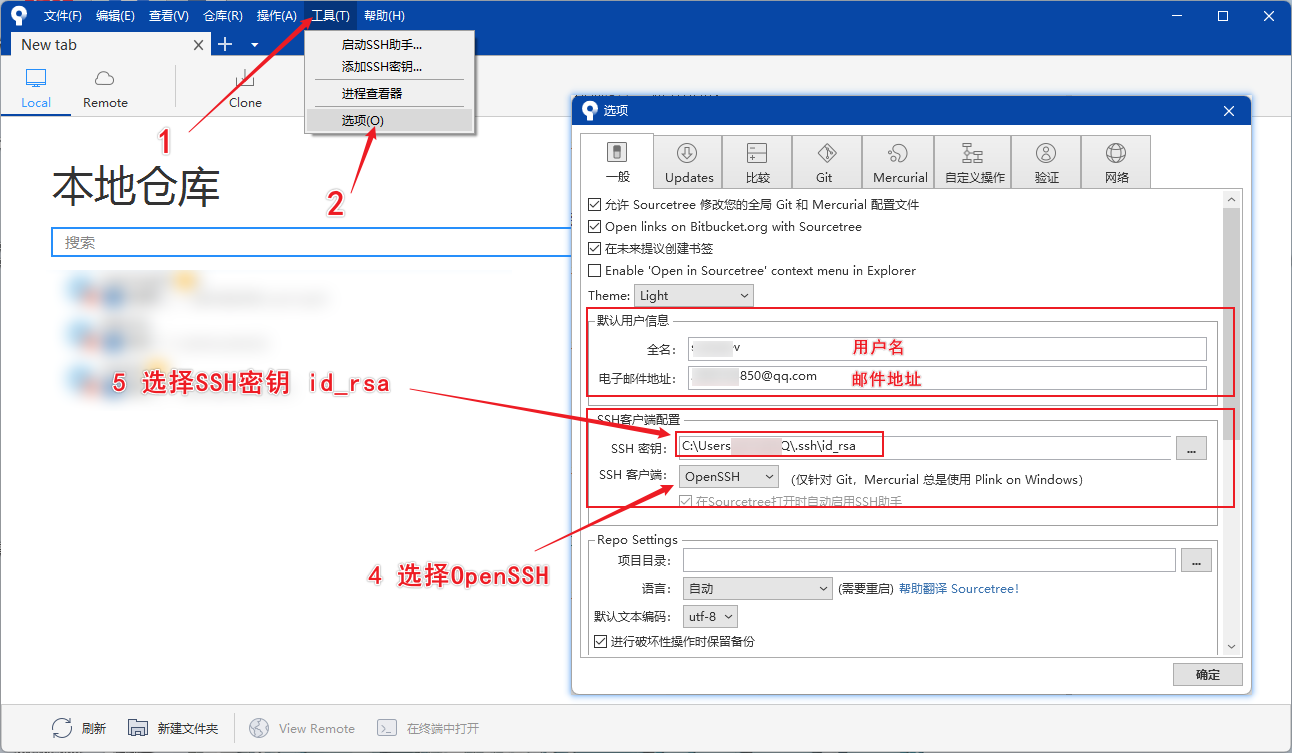Viewport: 1292px width, 753px height.
Task: Open the 自定义操作 options tab
Action: coord(973,162)
